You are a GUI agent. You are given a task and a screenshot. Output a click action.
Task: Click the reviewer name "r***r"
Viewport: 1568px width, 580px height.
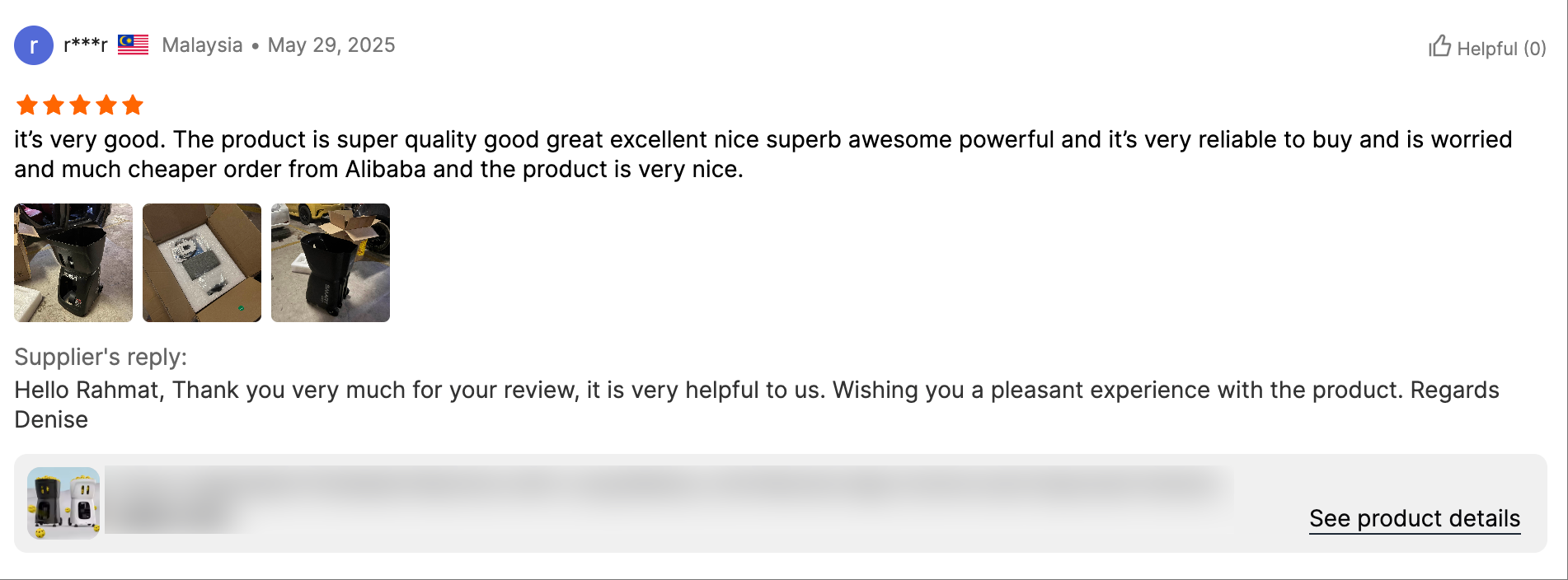[x=86, y=44]
